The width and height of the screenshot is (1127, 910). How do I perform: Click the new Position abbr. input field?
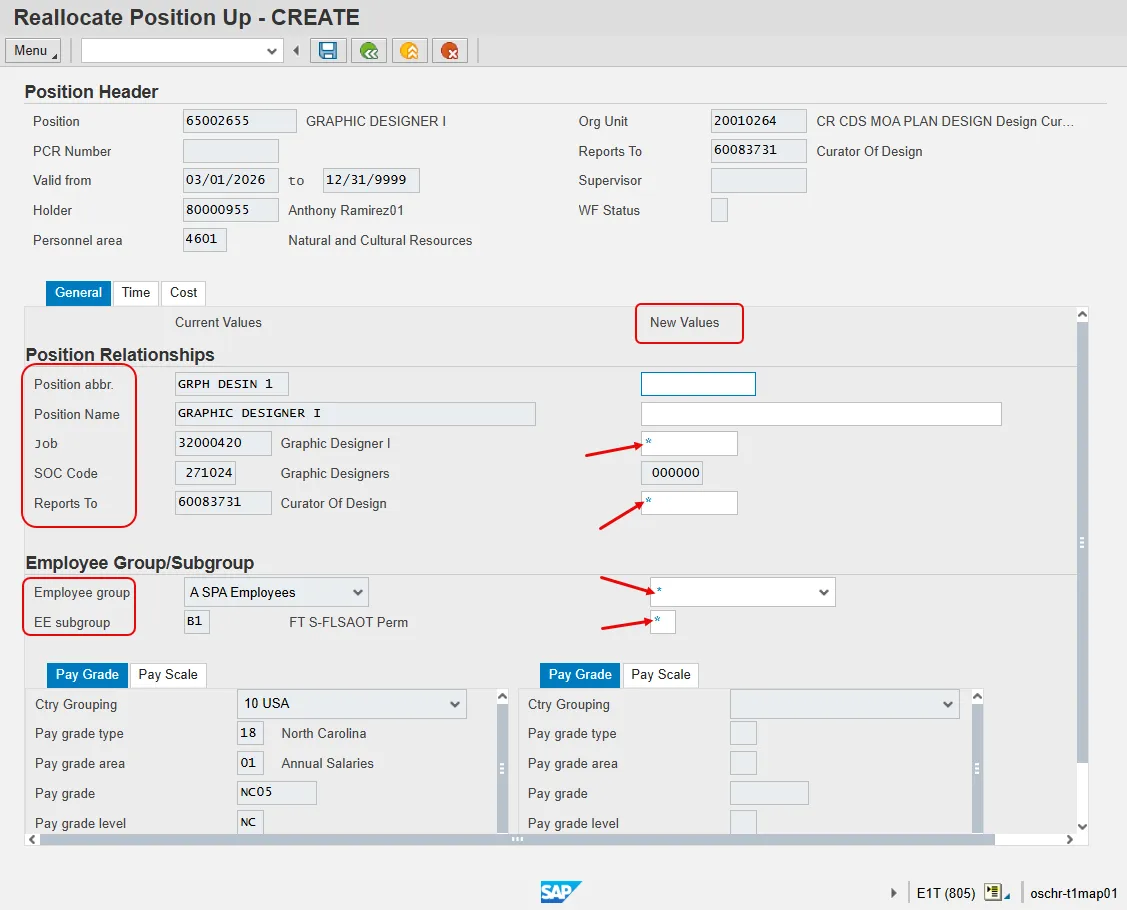click(x=698, y=384)
